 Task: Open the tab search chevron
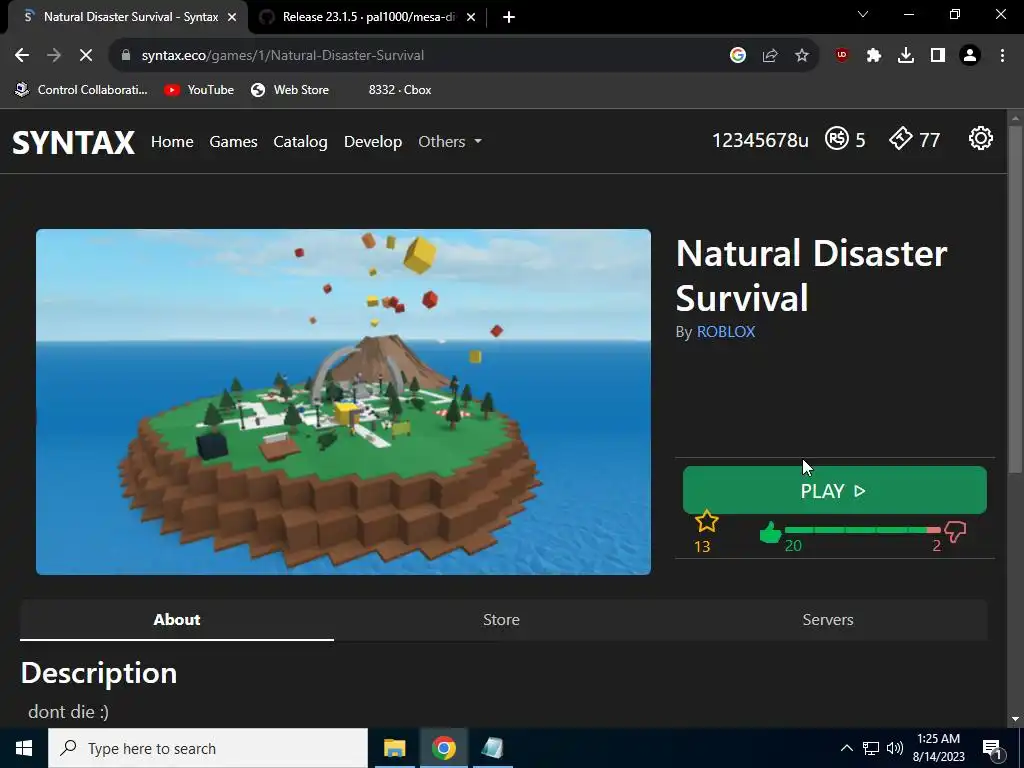(x=863, y=14)
